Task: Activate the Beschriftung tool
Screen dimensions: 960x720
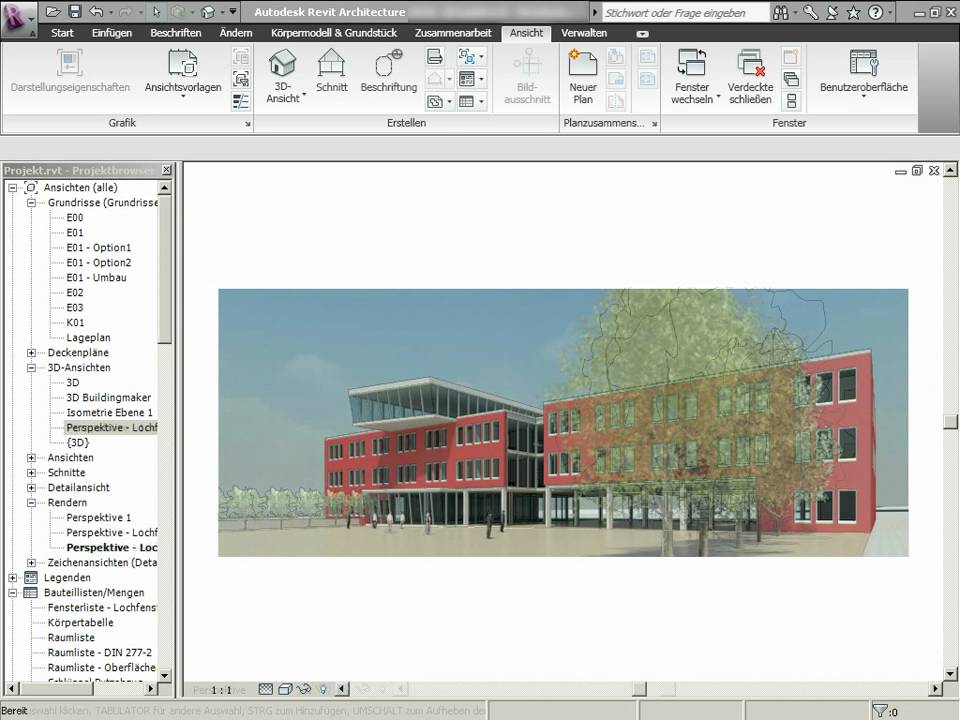Action: point(388,68)
